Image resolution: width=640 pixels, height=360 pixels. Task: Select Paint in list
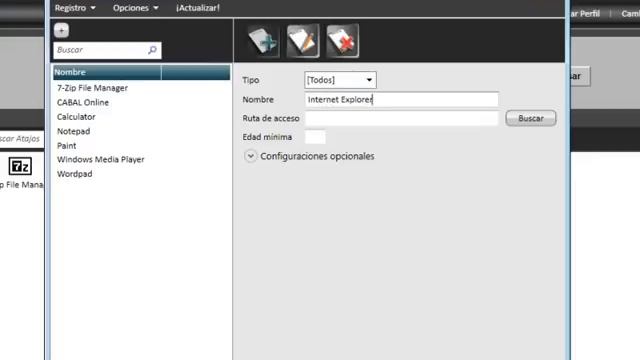click(67, 145)
